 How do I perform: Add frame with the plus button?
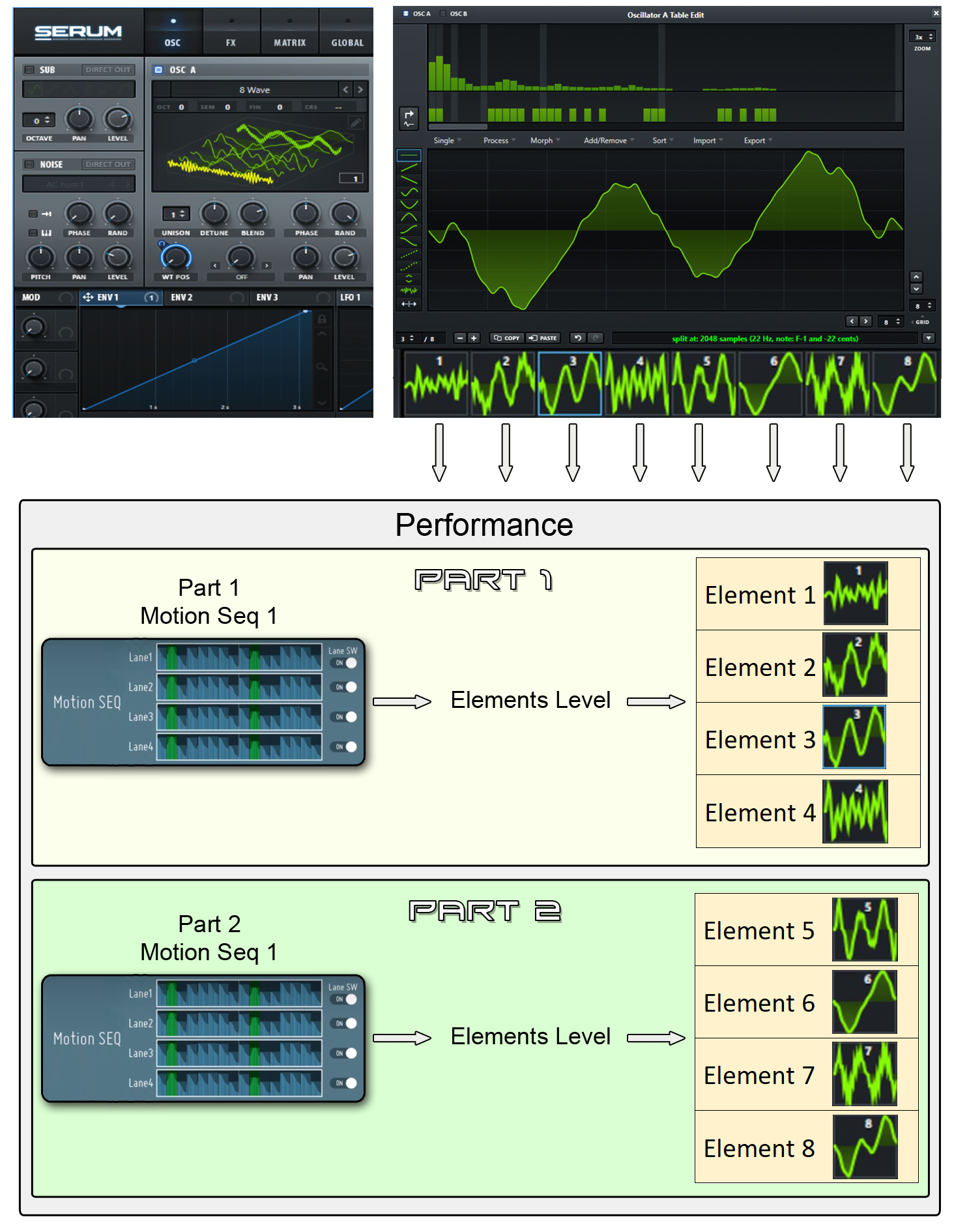(474, 338)
